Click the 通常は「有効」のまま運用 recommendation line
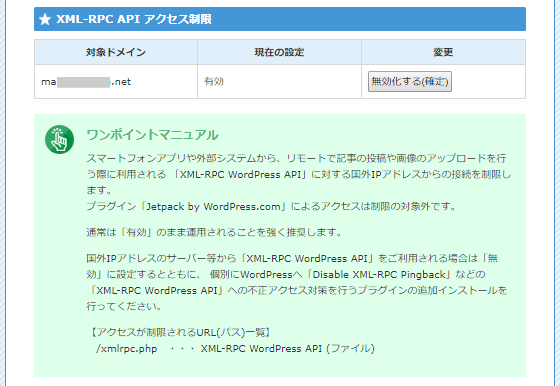The image size is (560, 386). pyautogui.click(x=214, y=232)
